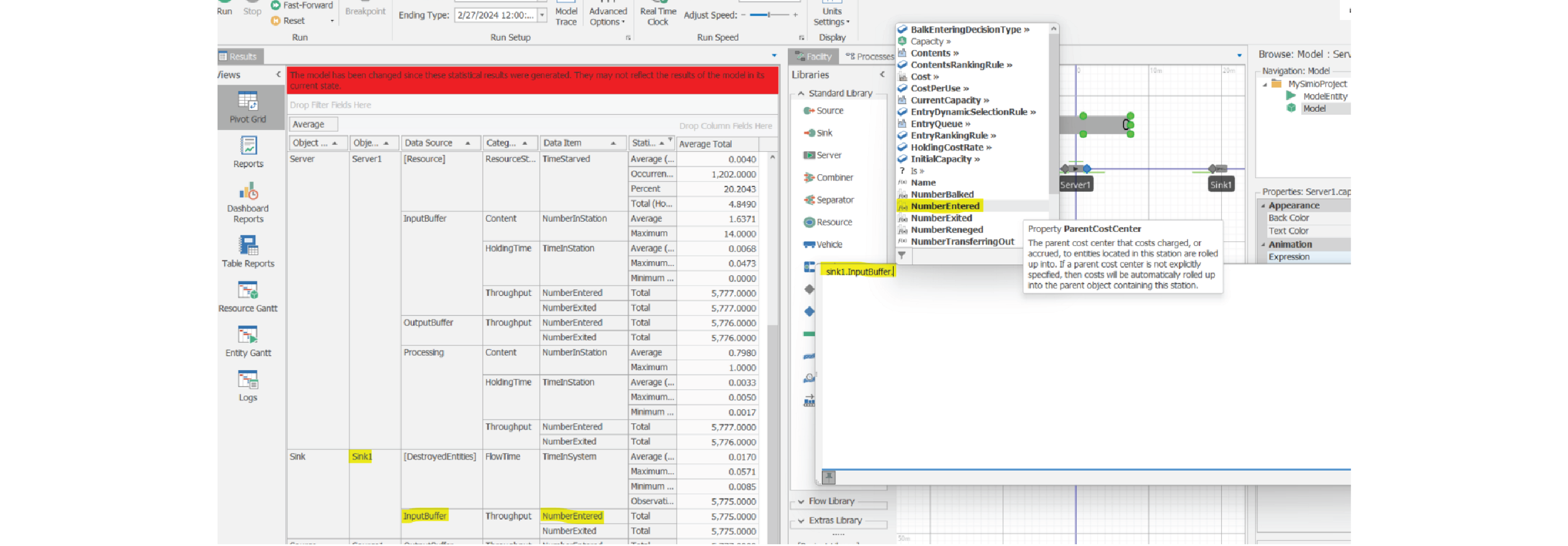Image resolution: width=1568 pixels, height=546 pixels.
Task: Switch to the Facility tab
Action: [814, 56]
